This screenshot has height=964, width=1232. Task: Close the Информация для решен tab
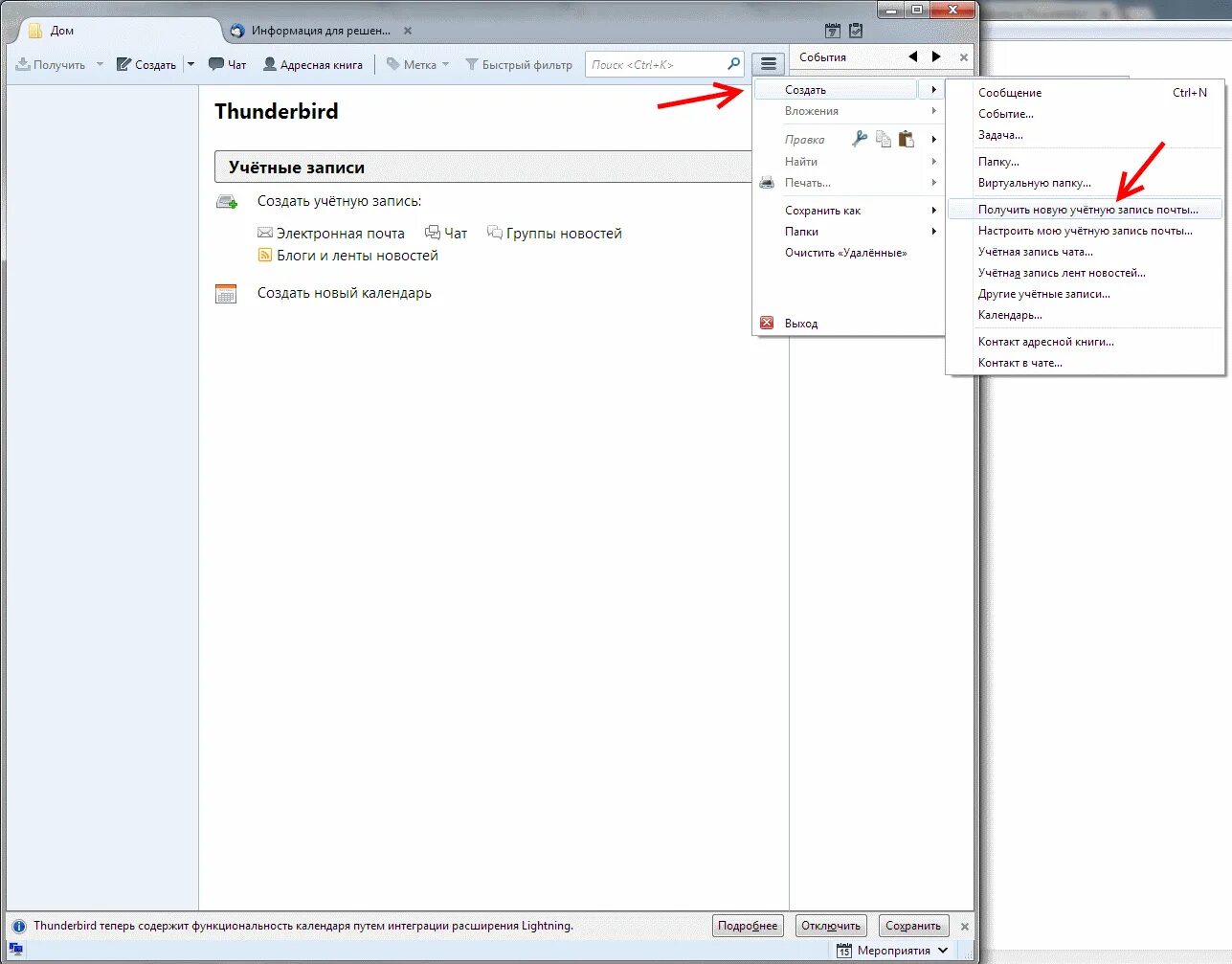(x=408, y=31)
